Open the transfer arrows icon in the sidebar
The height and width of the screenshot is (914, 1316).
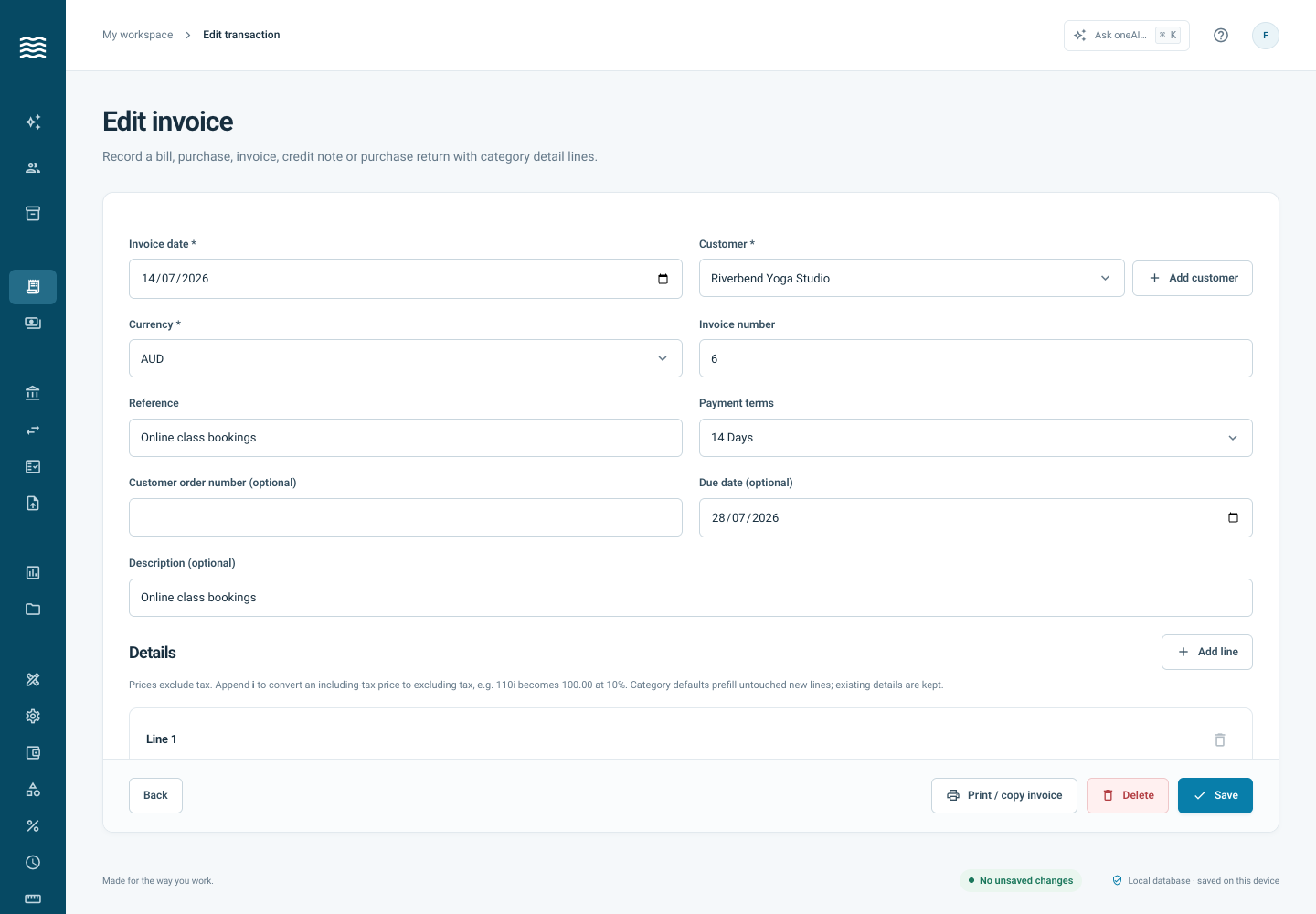click(x=33, y=430)
